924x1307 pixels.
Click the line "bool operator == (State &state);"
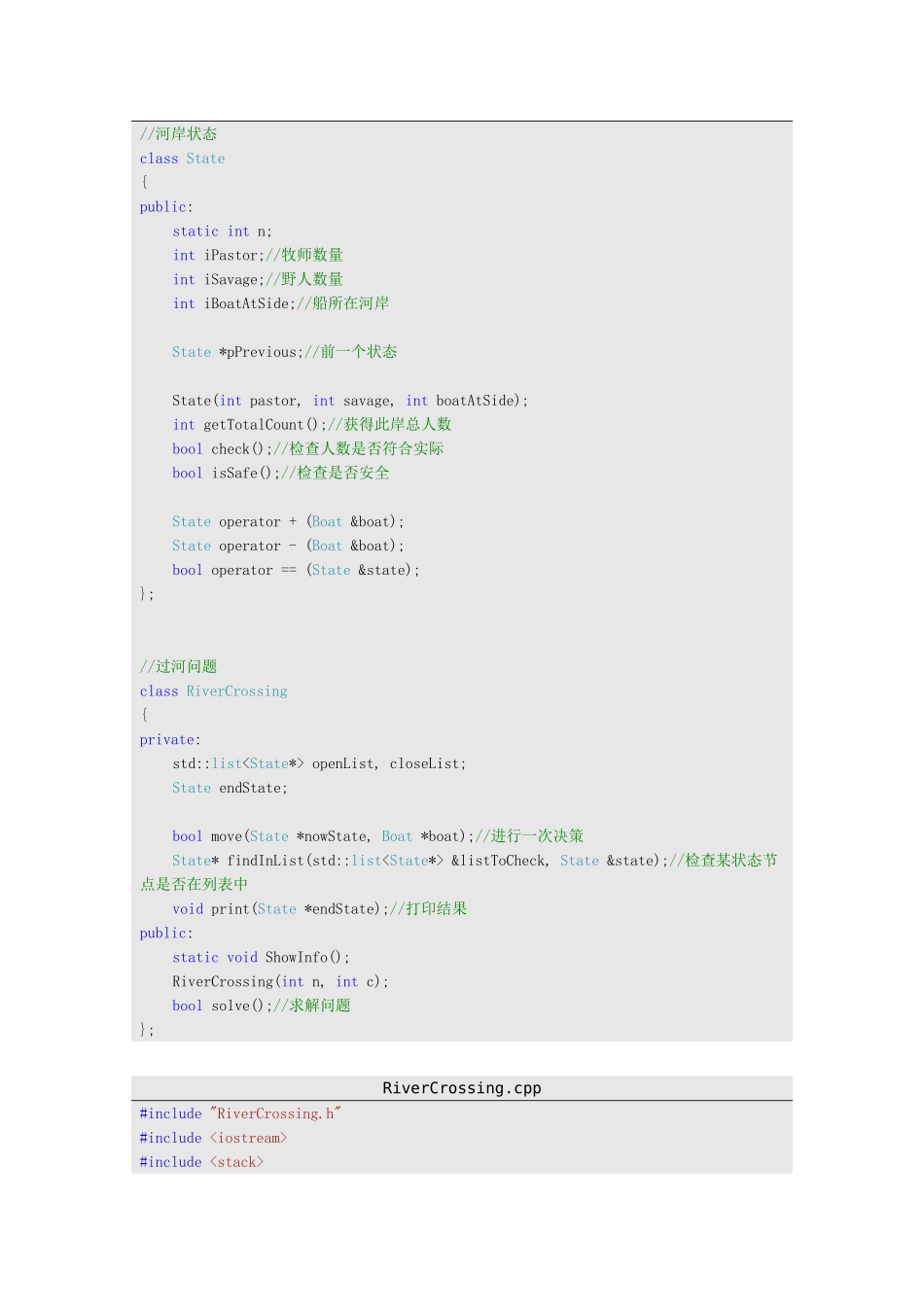296,570
